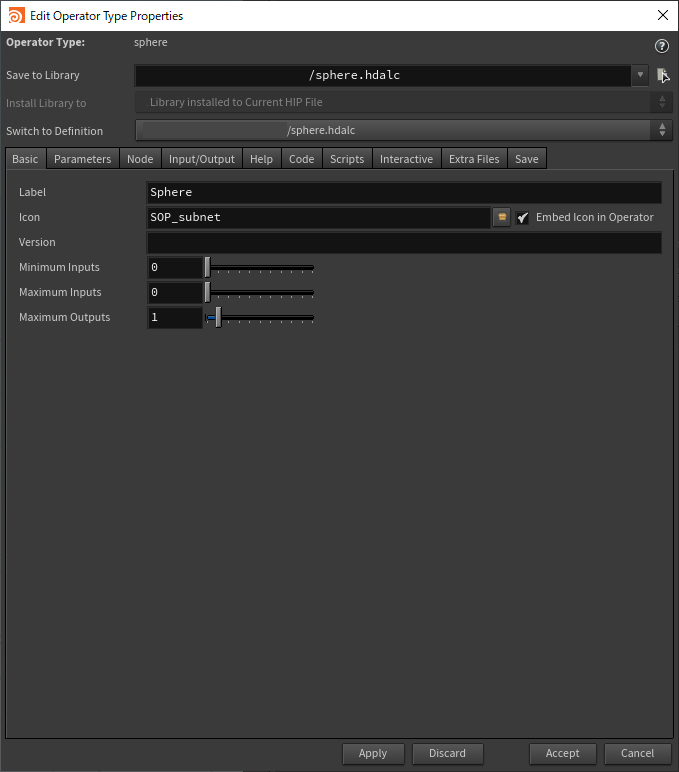Viewport: 679px width, 772px height.
Task: Open the Extra Files tab
Action: pos(474,159)
